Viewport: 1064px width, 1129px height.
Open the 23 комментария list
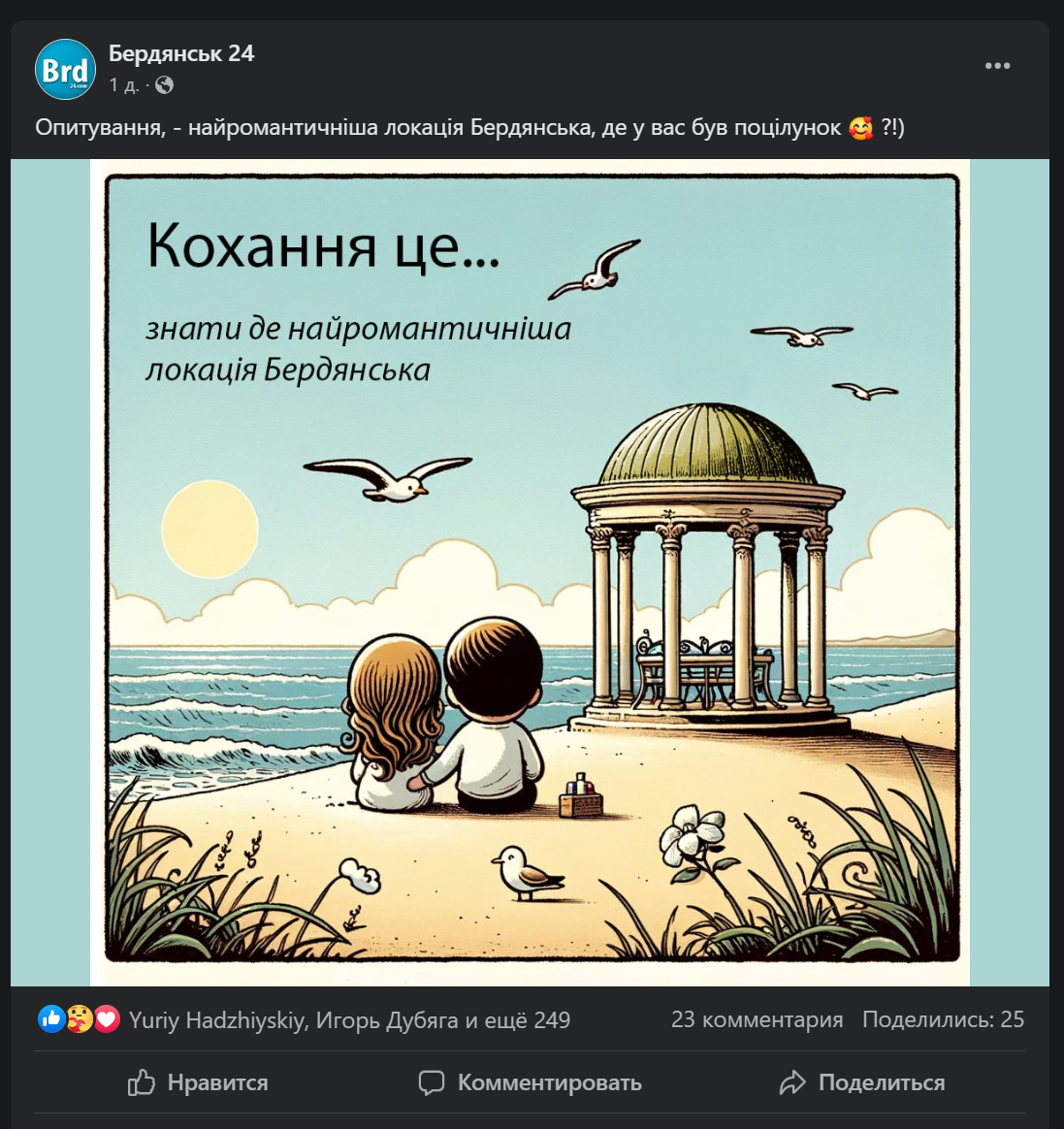pos(757,1019)
